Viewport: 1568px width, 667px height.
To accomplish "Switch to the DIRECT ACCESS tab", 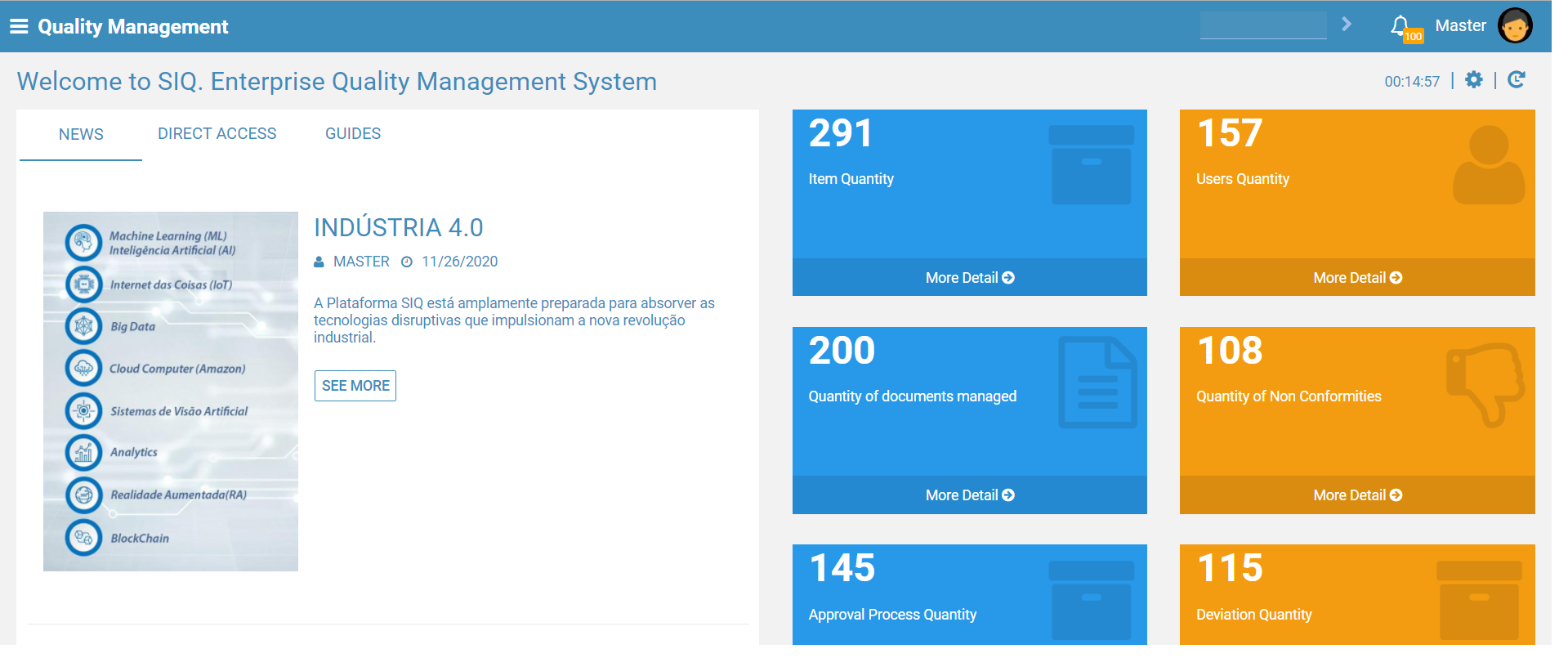I will pos(217,133).
